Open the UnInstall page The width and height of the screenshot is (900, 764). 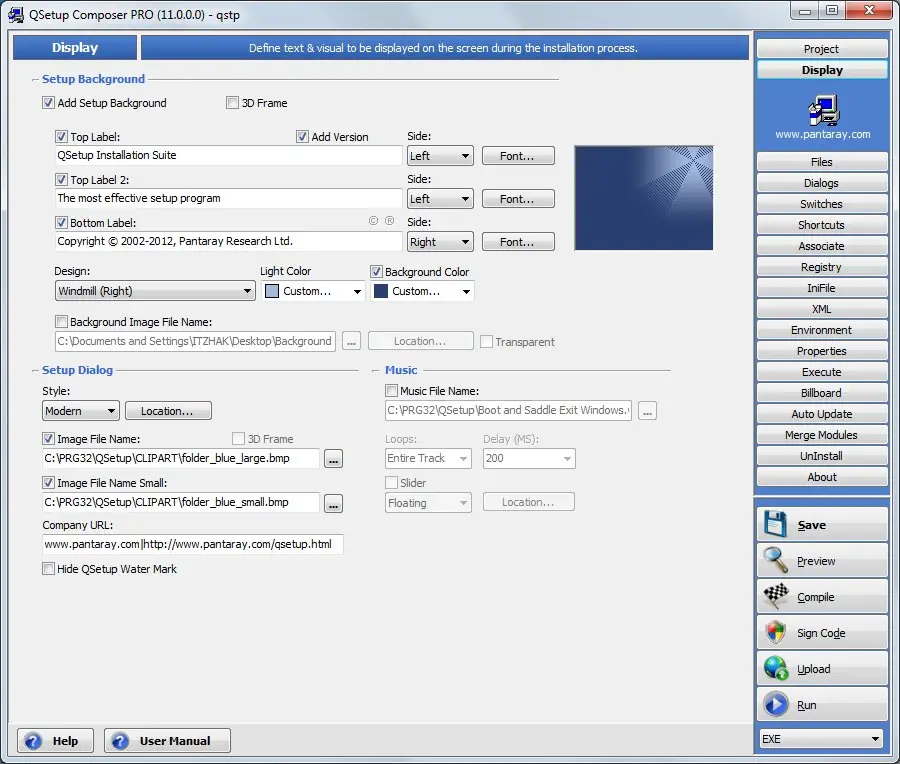(x=821, y=456)
